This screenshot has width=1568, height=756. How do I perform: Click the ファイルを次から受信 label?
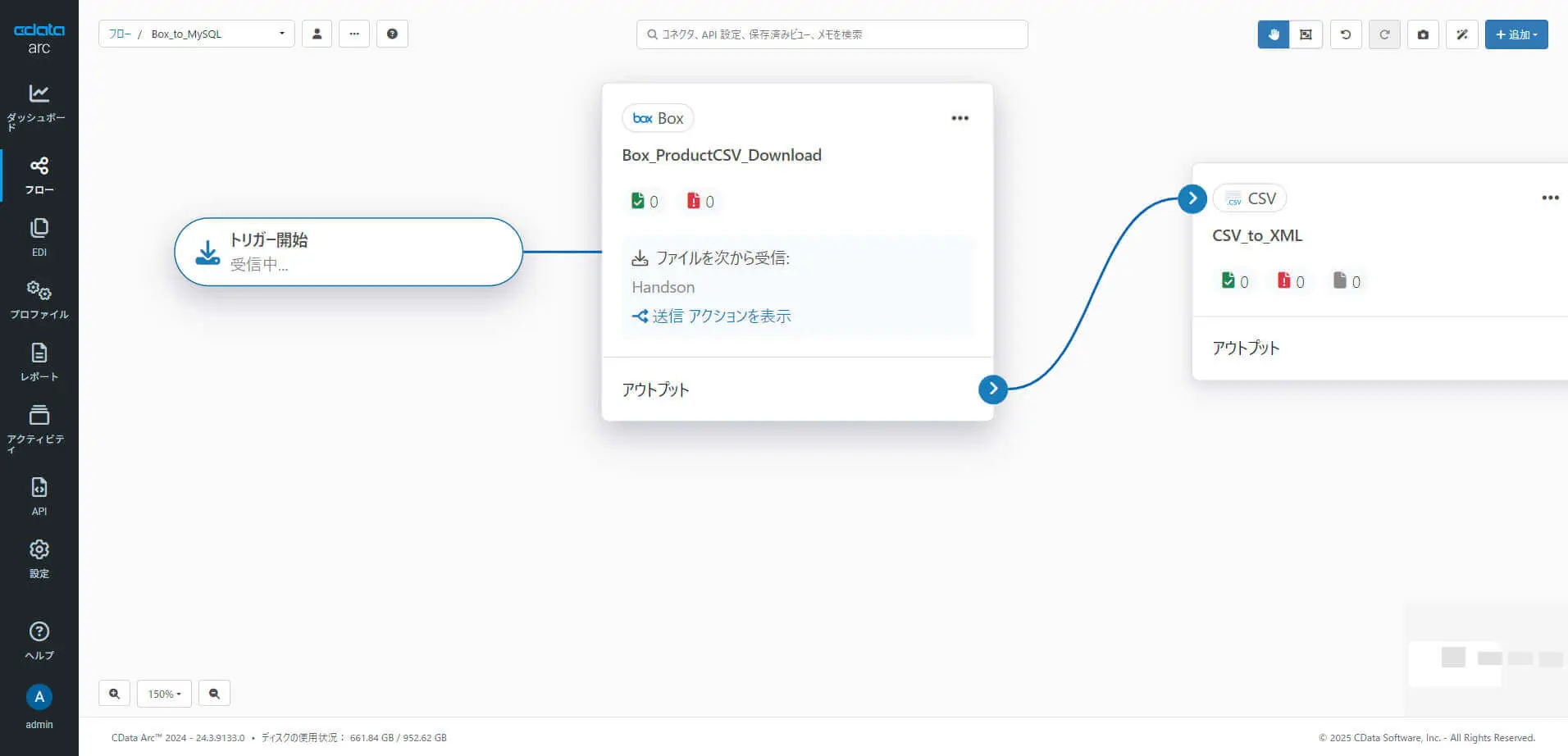pos(722,258)
